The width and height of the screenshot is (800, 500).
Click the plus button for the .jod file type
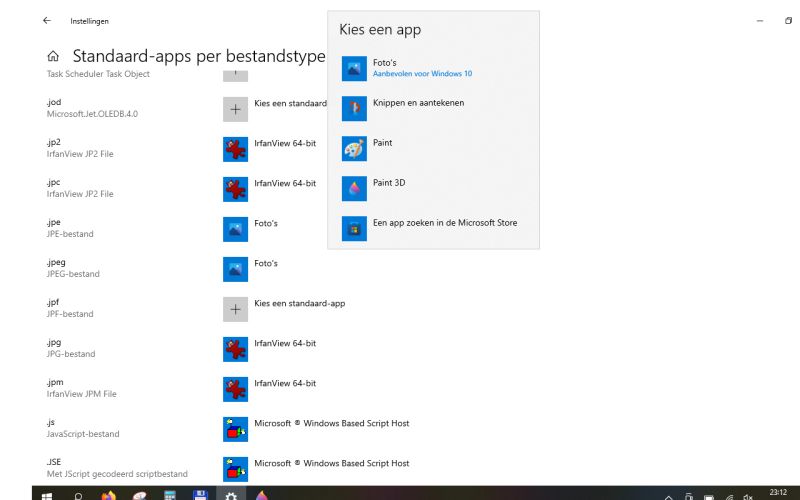235,109
